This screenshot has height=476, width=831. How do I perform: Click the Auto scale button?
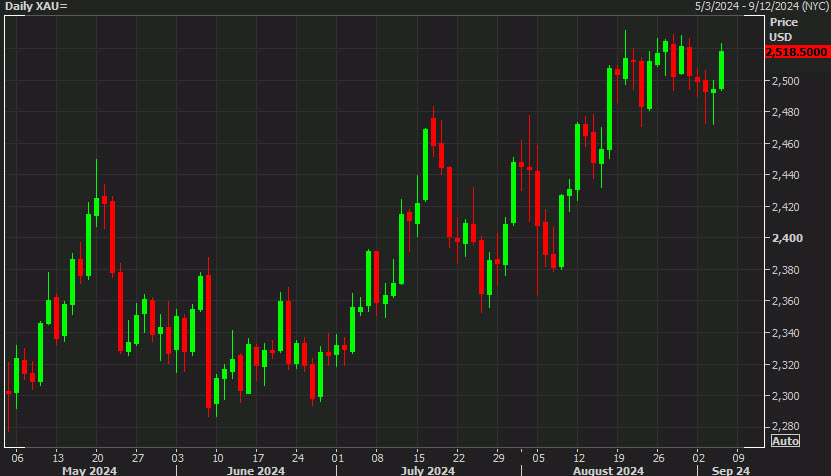click(x=785, y=441)
